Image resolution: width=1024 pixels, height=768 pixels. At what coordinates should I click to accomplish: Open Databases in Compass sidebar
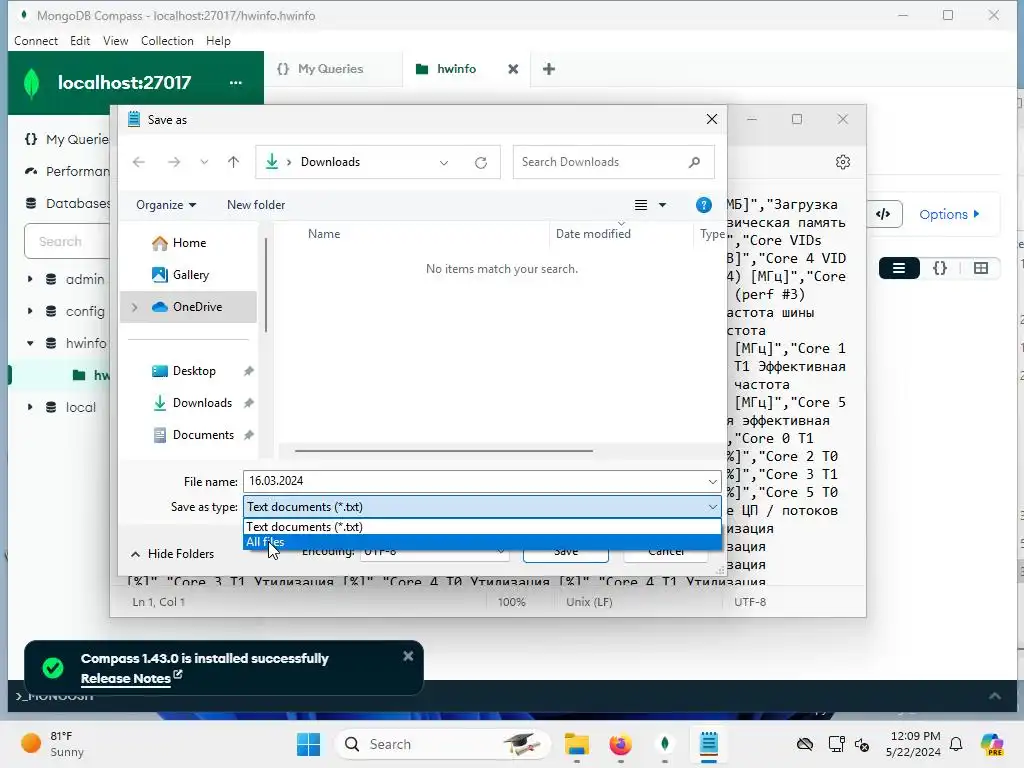point(66,203)
